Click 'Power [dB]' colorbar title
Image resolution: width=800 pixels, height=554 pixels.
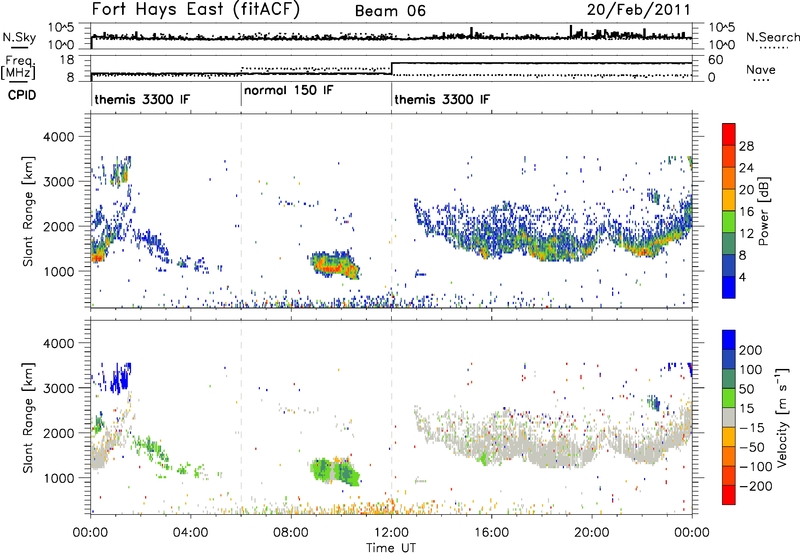coord(764,211)
